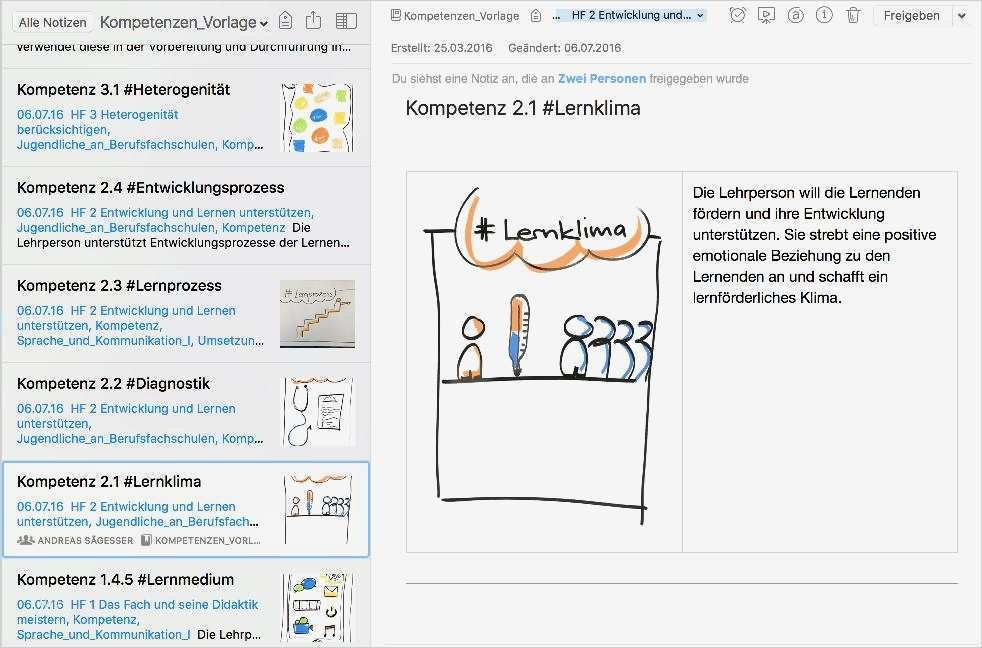Click the KOMPETENZEN_VORL... notebook label in list
The height and width of the screenshot is (648, 982).
point(207,540)
